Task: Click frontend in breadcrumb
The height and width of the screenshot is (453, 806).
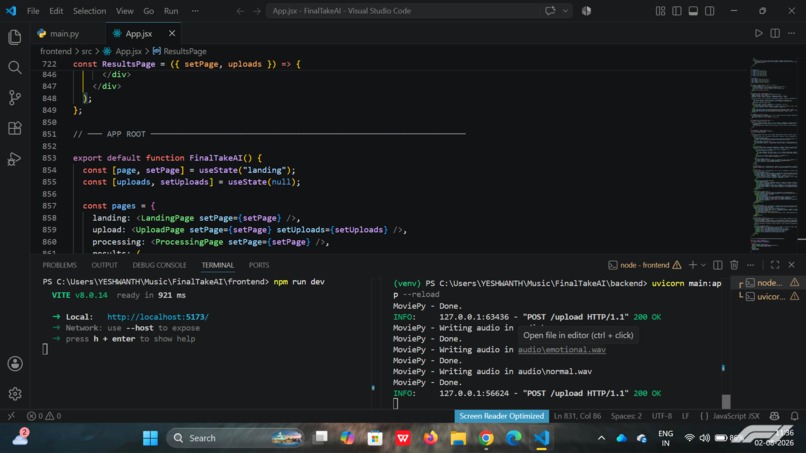Action: [56, 51]
